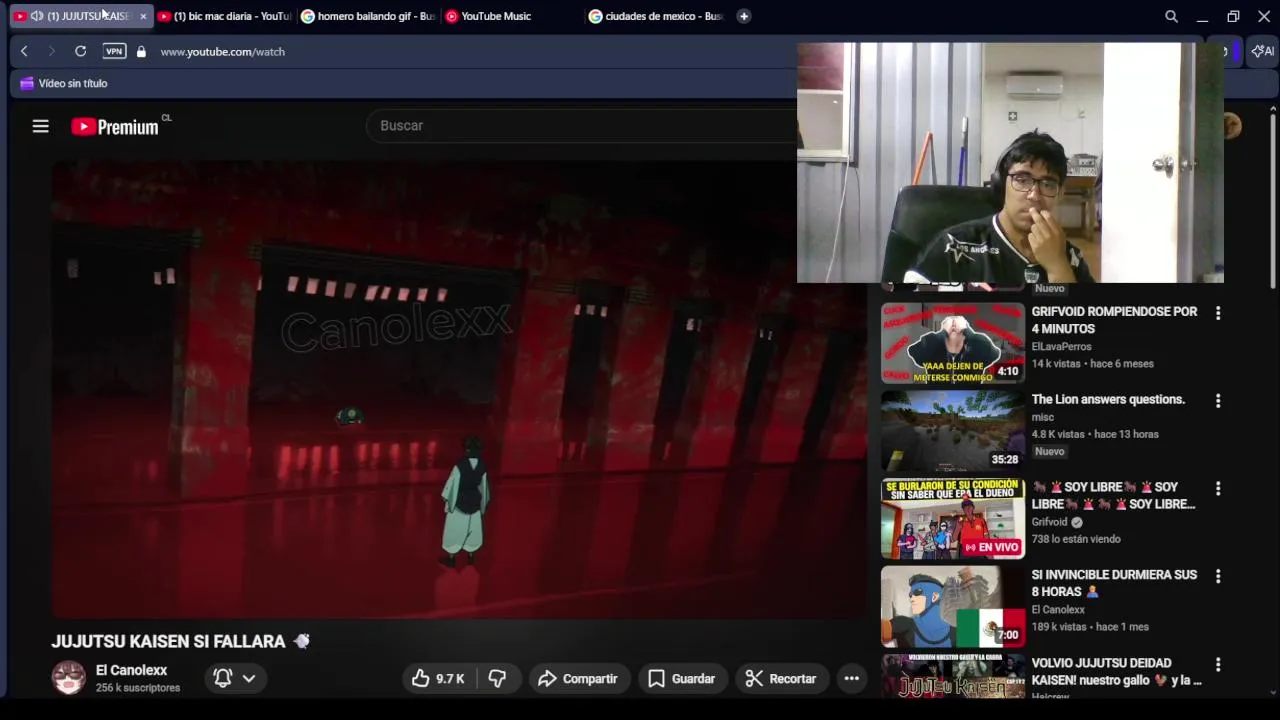
Task: Open options menu for VOLVIO JUJUTSU video
Action: [1217, 665]
